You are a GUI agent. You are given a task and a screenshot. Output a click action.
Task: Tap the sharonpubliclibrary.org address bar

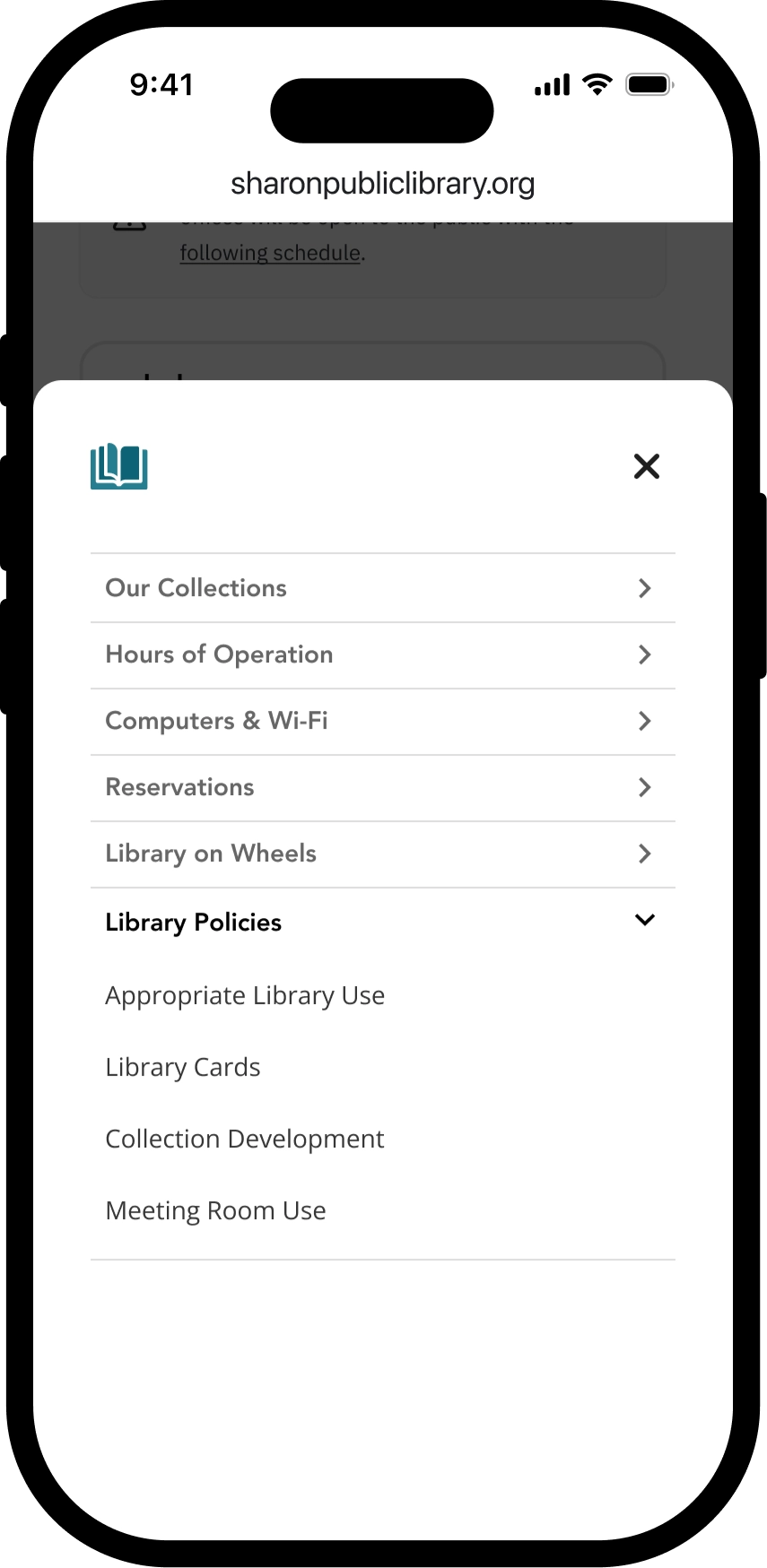pos(383,184)
